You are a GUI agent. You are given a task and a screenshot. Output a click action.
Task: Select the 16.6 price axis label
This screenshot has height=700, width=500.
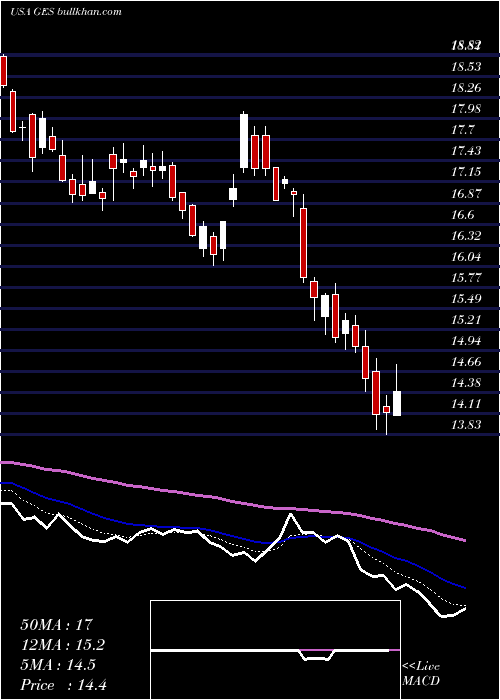(x=463, y=214)
